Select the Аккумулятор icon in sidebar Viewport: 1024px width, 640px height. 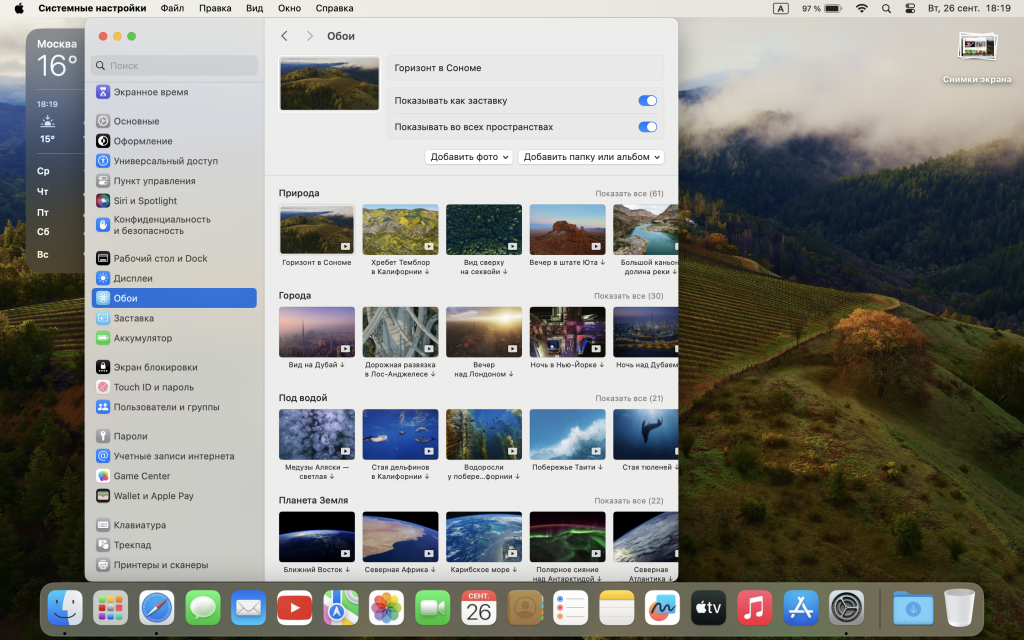(x=103, y=338)
